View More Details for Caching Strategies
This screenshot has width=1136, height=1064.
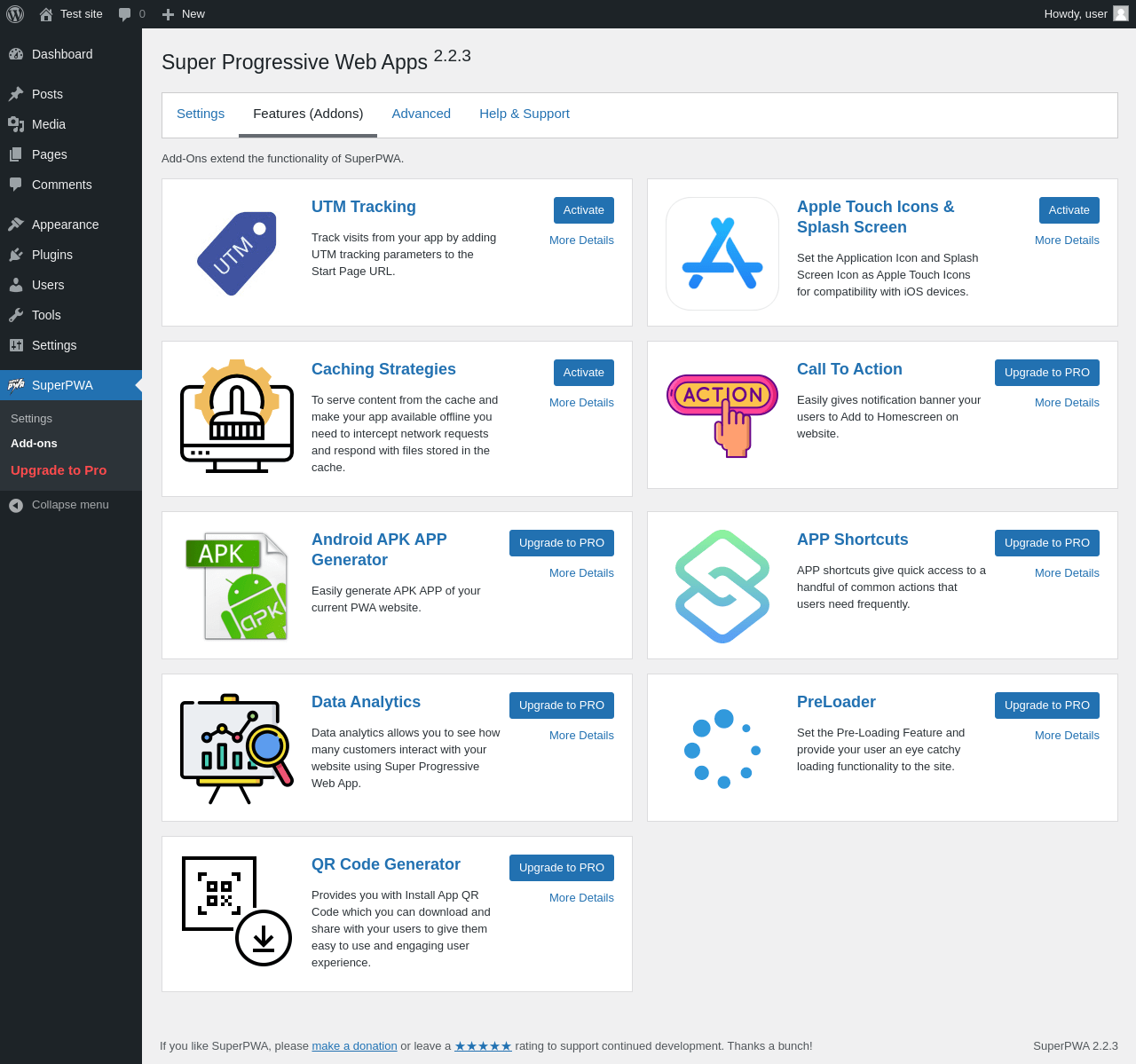(x=581, y=403)
